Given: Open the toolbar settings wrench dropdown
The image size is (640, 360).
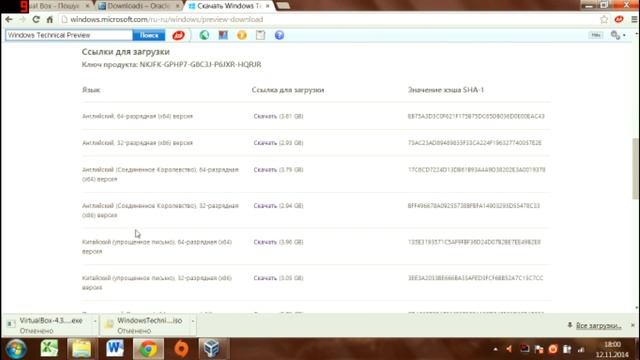Looking at the screenshot, I should 618,35.
